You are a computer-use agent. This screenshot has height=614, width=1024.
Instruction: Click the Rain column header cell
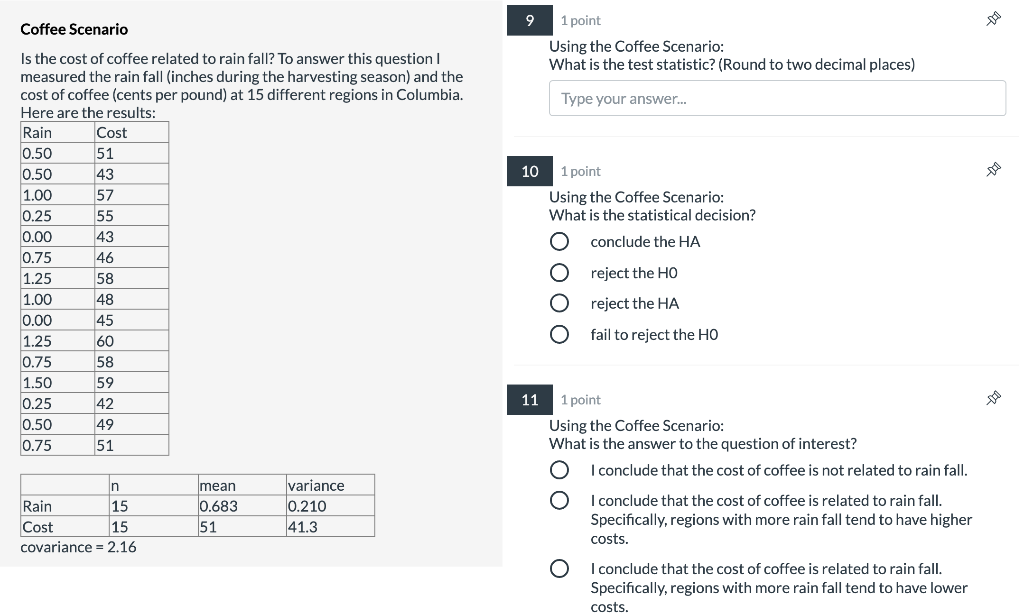point(57,133)
